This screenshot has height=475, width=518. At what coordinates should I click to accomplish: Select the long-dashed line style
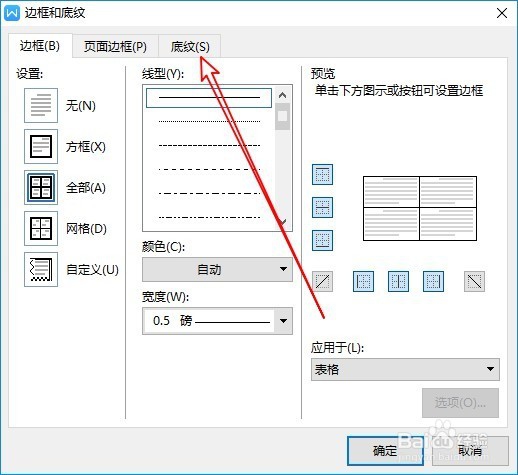pyautogui.click(x=209, y=169)
